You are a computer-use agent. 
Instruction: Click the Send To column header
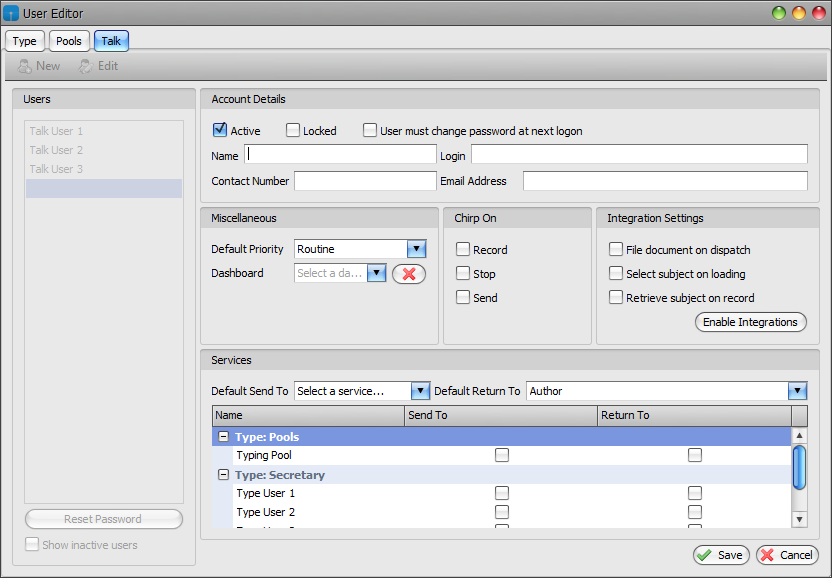tap(501, 416)
